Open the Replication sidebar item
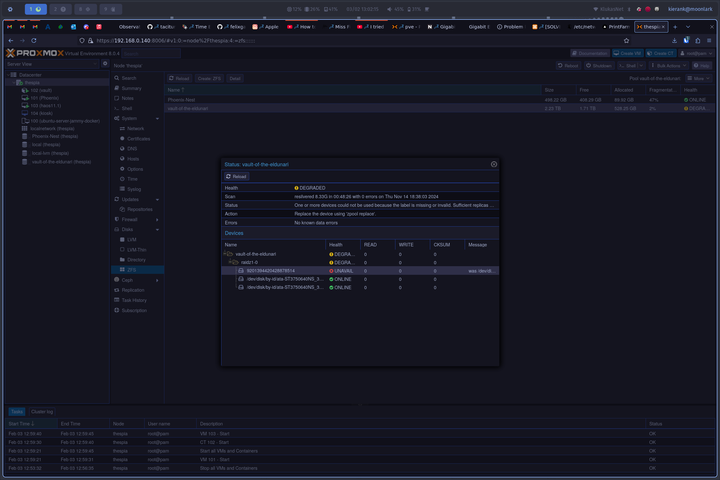This screenshot has height=480, width=720. (133, 290)
